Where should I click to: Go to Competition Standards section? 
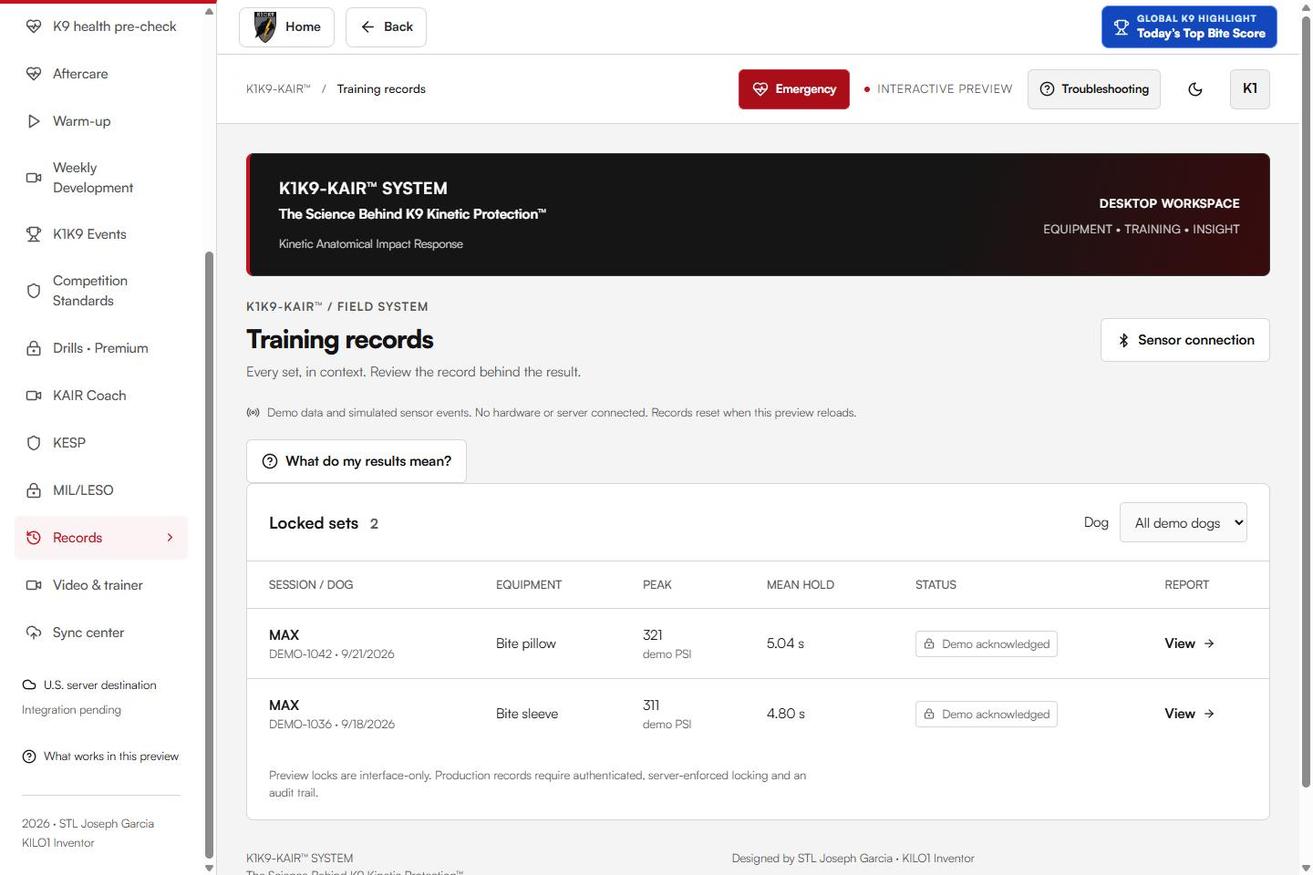tap(100, 291)
